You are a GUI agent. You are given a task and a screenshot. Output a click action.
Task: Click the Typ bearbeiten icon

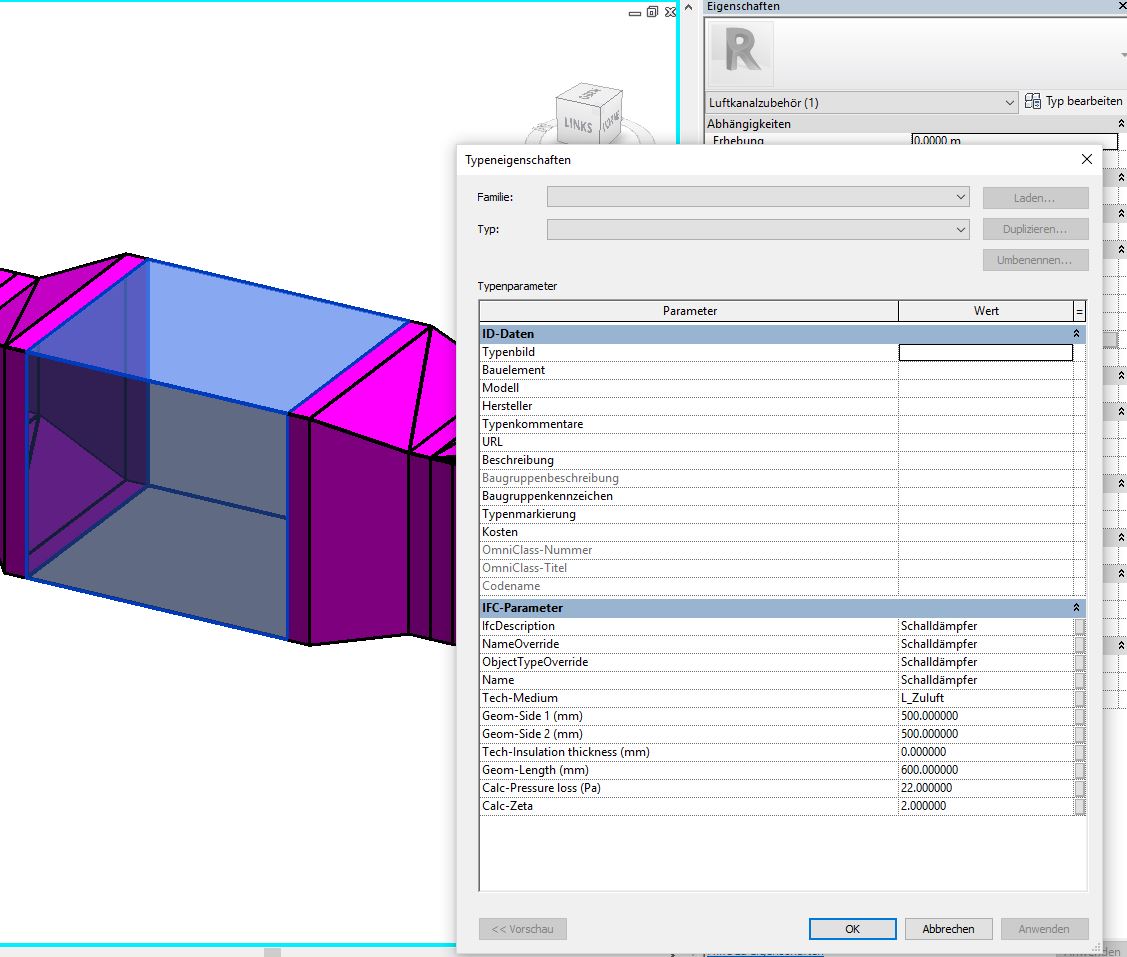click(1033, 102)
